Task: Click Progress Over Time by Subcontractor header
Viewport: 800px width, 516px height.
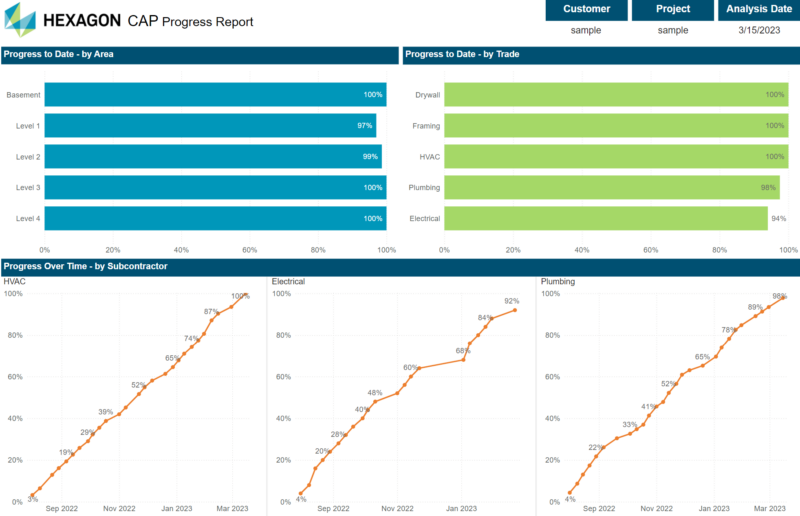Action: pyautogui.click(x=400, y=267)
